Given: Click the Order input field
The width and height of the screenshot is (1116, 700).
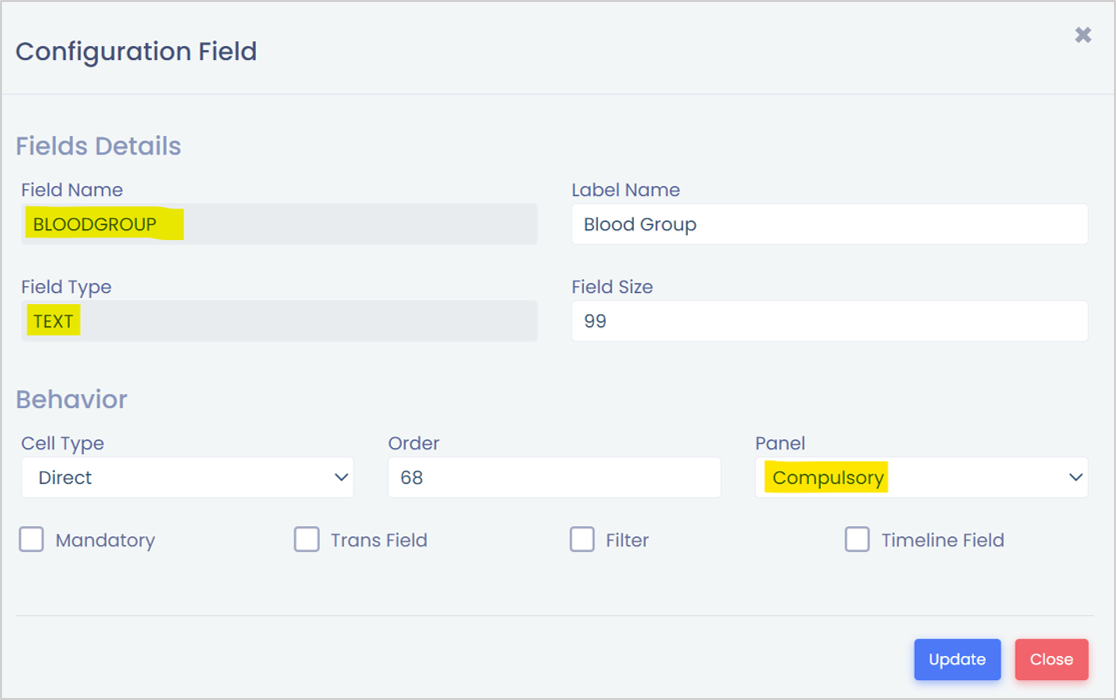Looking at the screenshot, I should point(554,477).
